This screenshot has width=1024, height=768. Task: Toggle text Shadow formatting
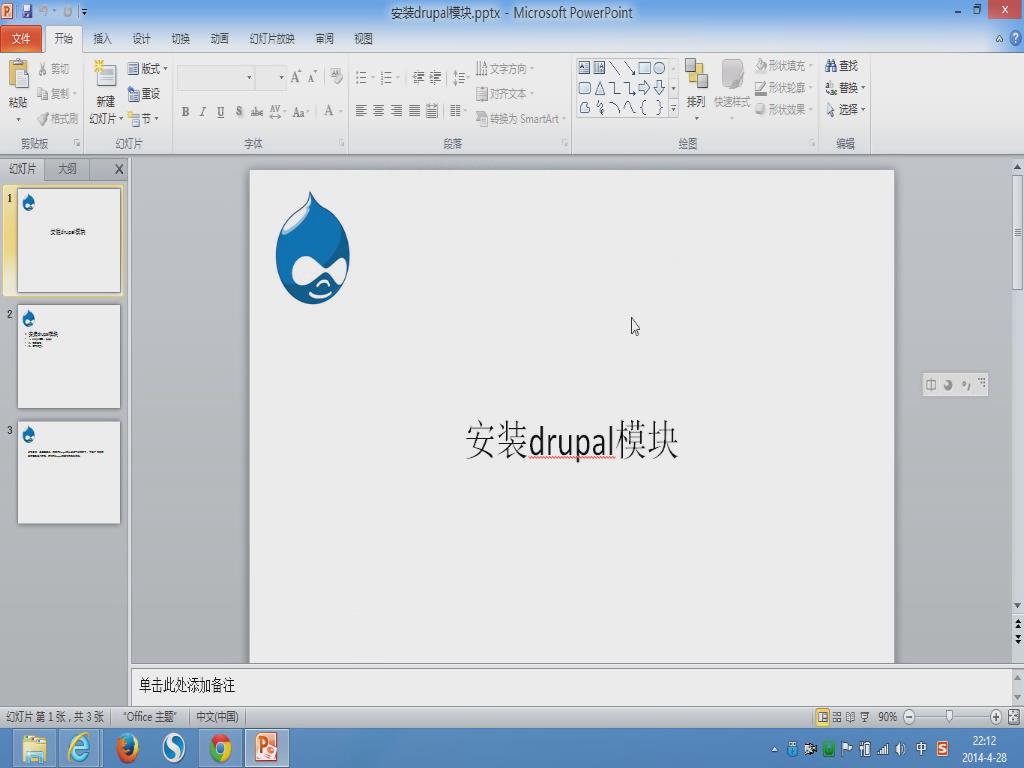click(x=239, y=112)
